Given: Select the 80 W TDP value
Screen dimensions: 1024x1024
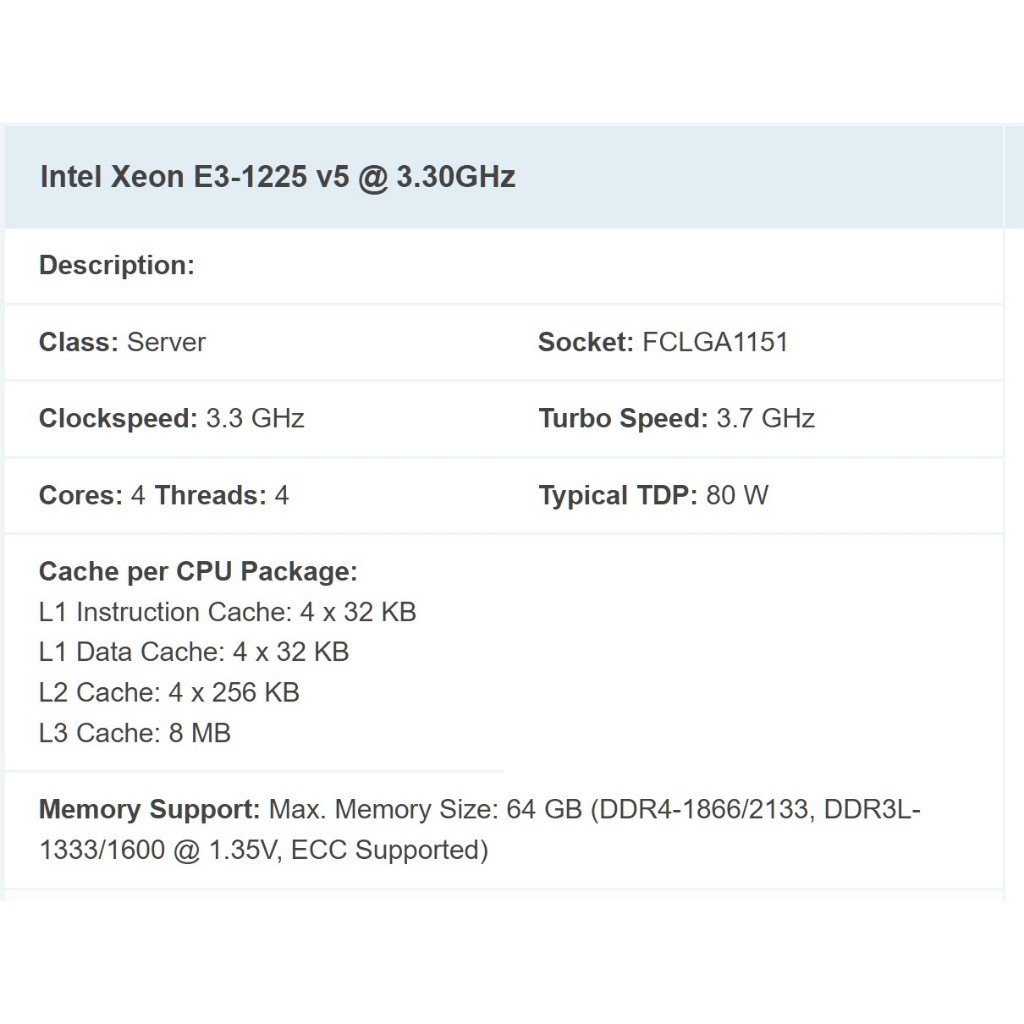Looking at the screenshot, I should (x=737, y=495).
